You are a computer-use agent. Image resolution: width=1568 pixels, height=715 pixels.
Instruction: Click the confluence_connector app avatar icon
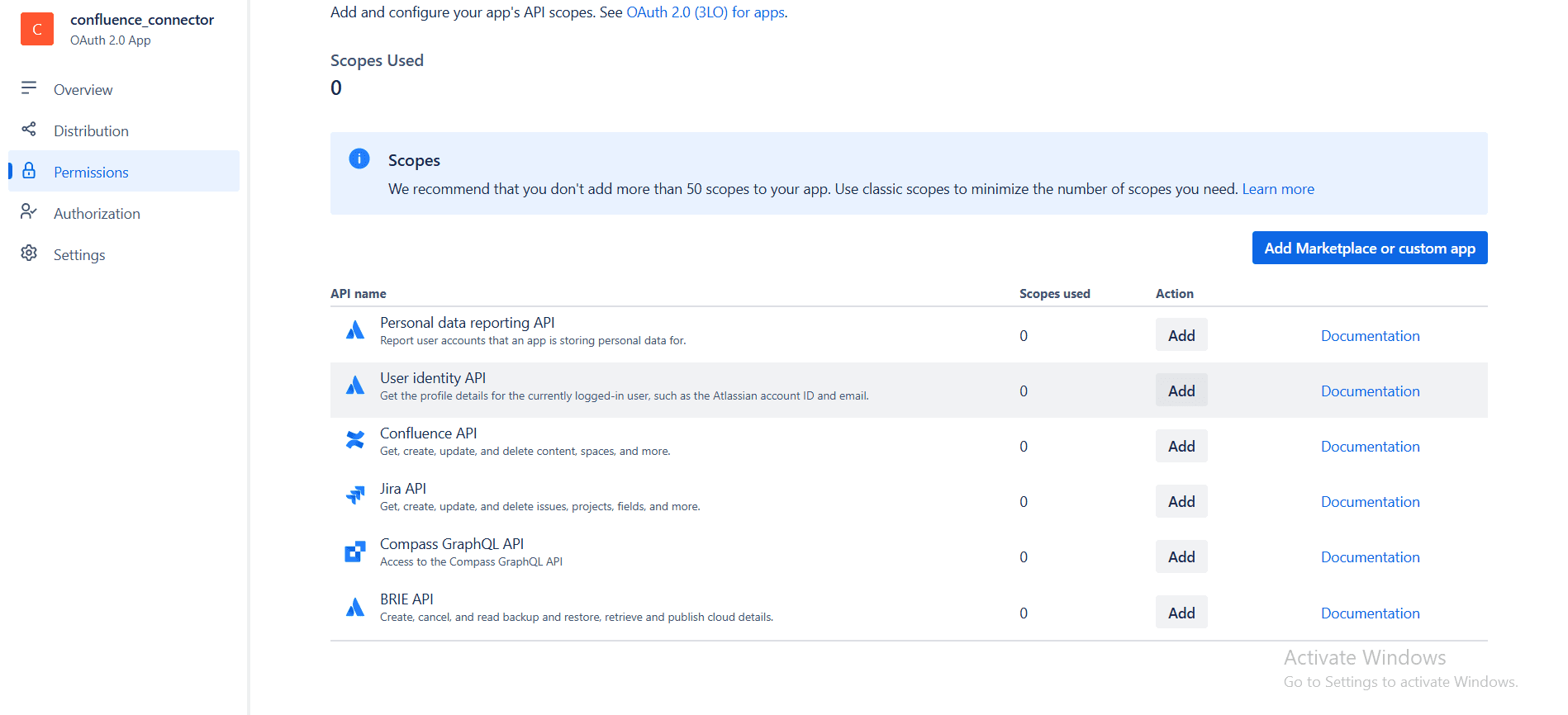(x=37, y=29)
